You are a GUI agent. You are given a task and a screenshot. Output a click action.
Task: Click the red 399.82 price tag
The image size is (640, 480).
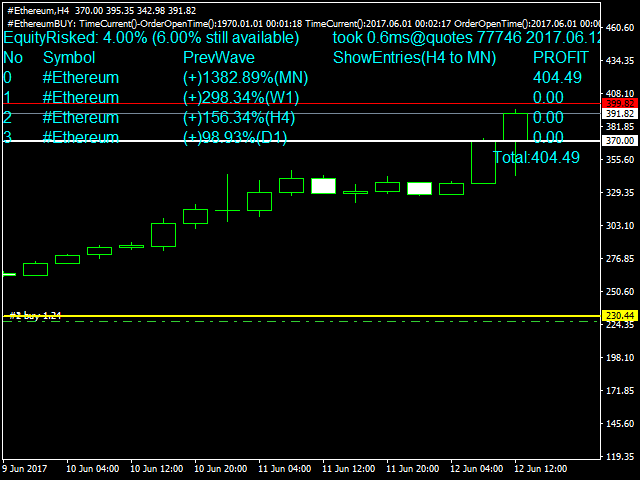[x=619, y=103]
